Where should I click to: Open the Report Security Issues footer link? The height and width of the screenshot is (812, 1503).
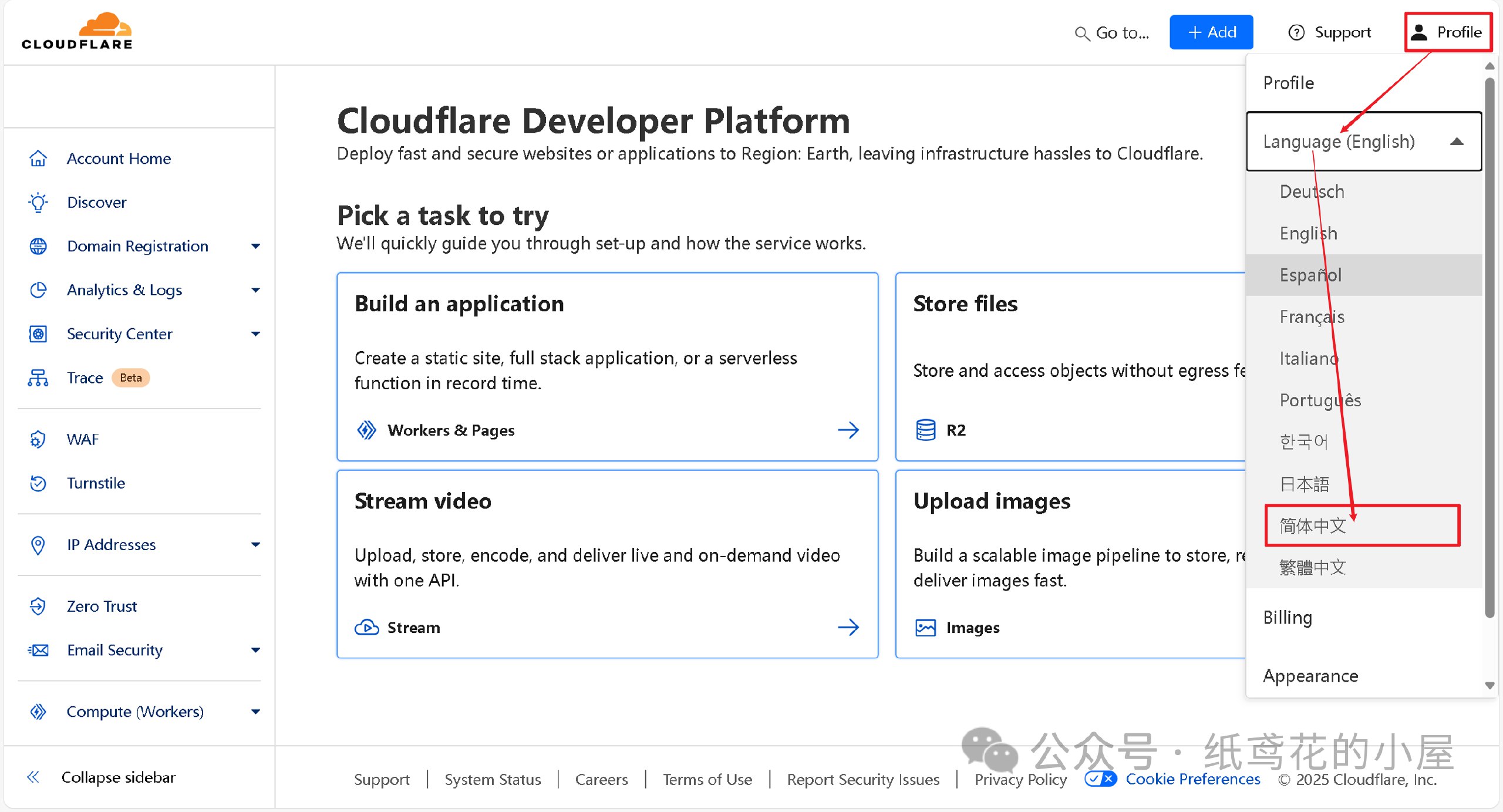pos(863,779)
